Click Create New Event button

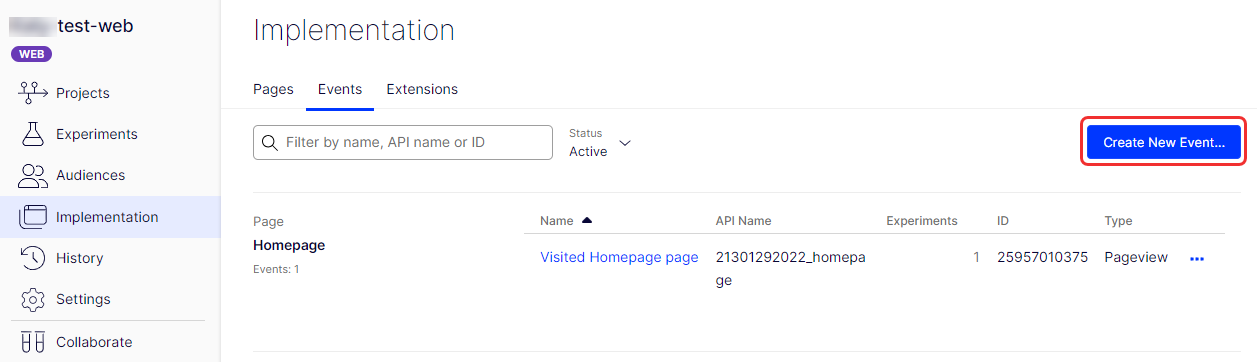(1164, 143)
